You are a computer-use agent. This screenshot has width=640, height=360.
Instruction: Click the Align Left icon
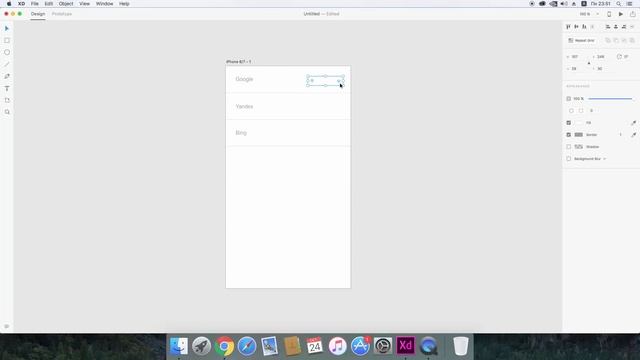coord(608,27)
